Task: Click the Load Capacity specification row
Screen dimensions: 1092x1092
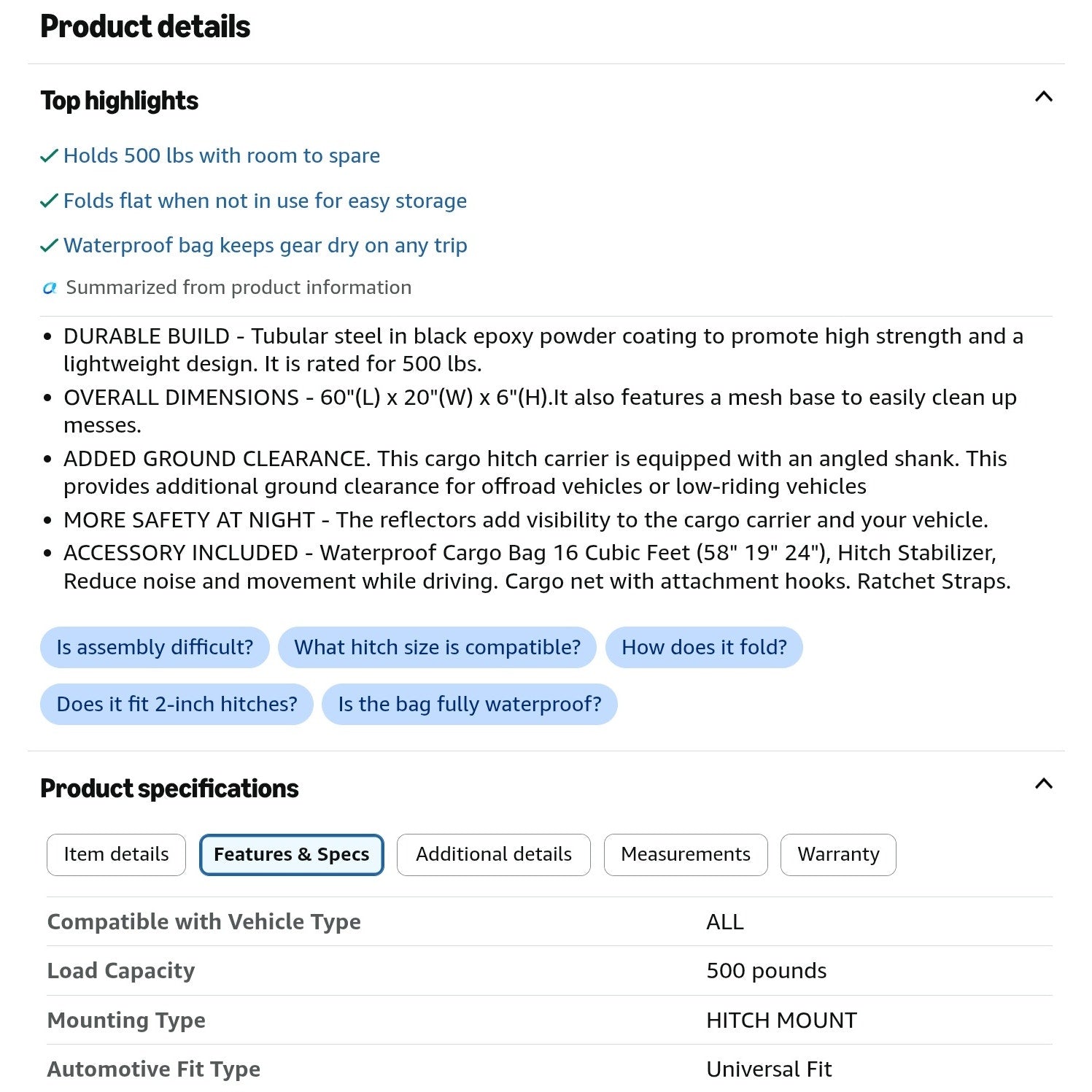Action: click(x=549, y=971)
